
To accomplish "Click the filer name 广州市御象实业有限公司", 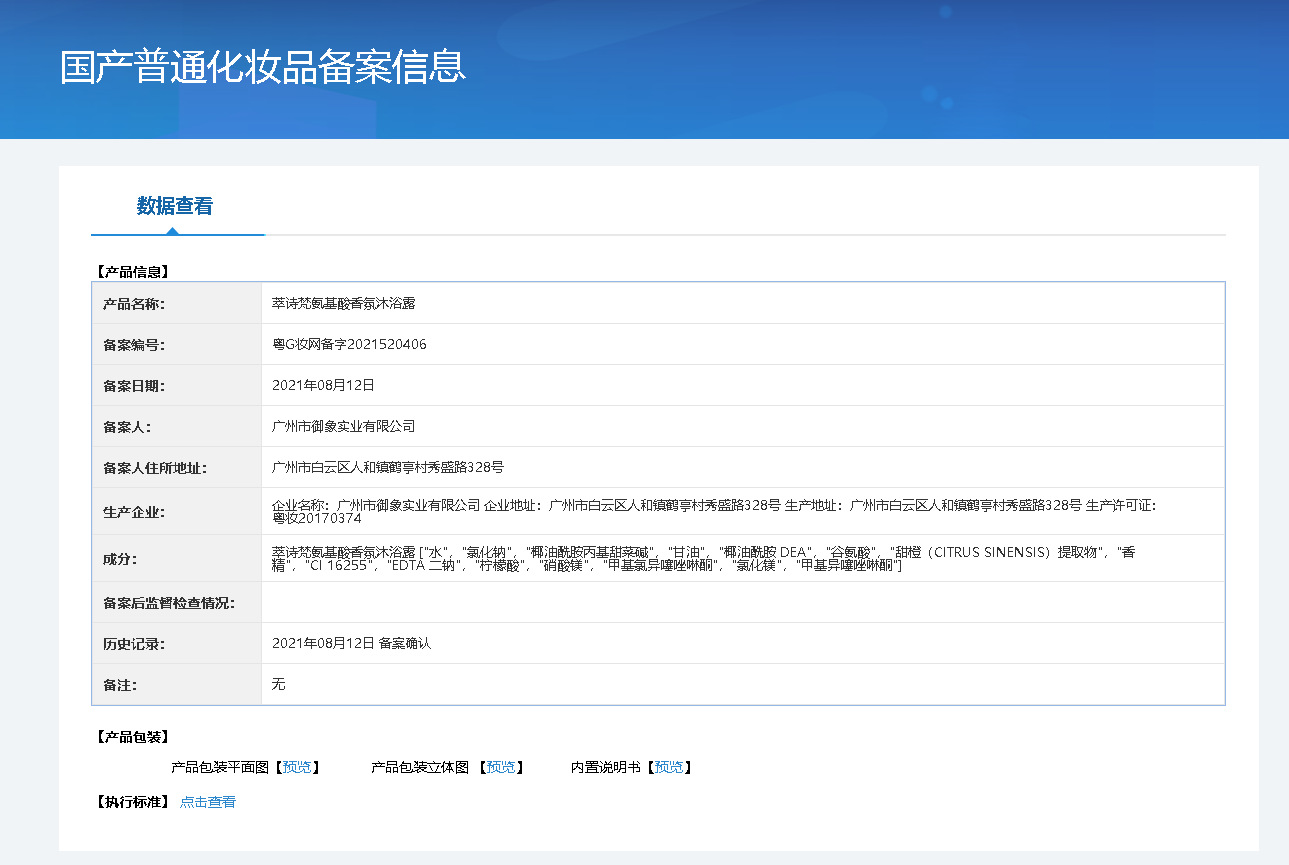I will coord(343,426).
